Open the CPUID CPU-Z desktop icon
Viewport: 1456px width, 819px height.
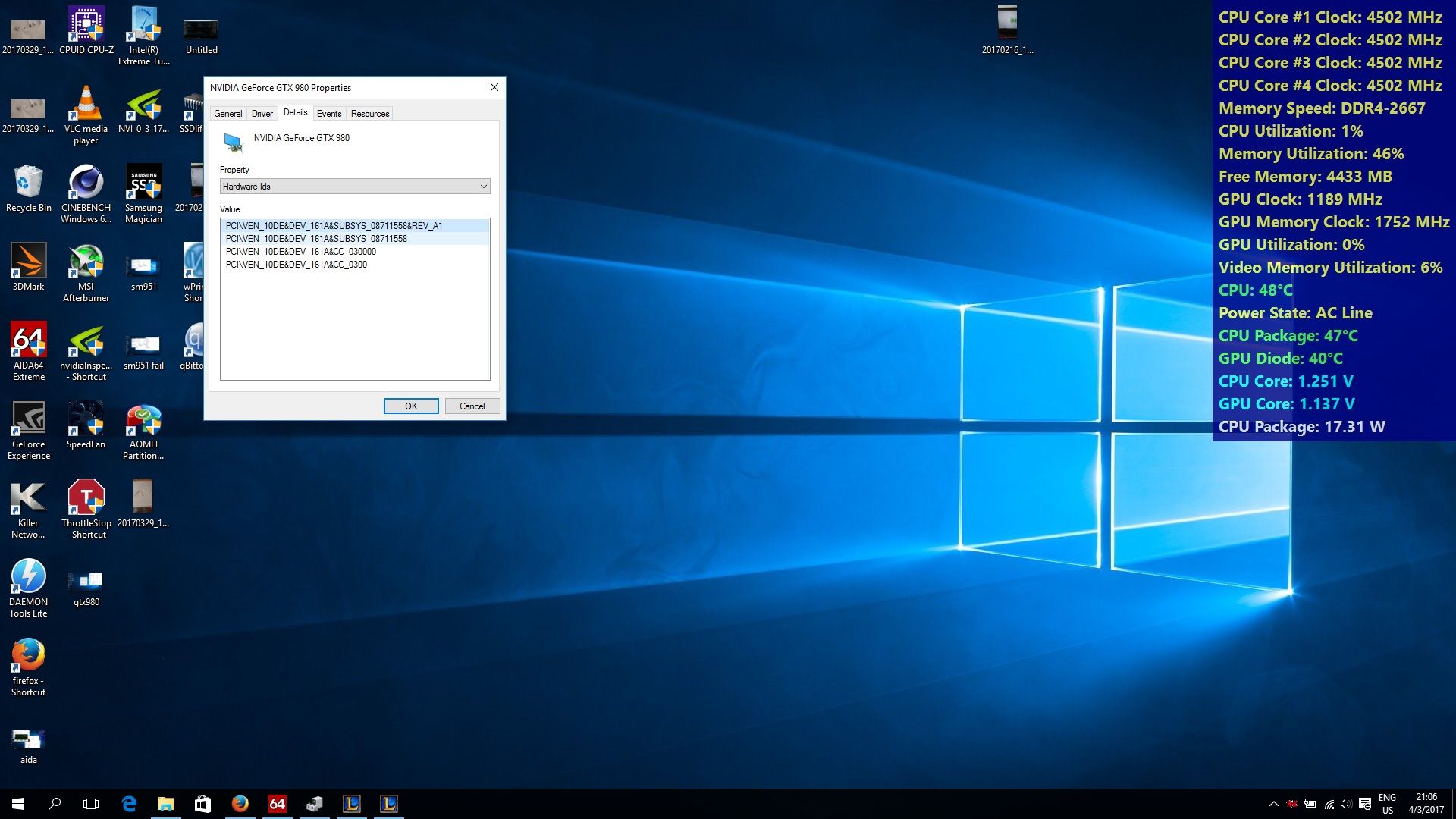click(86, 26)
